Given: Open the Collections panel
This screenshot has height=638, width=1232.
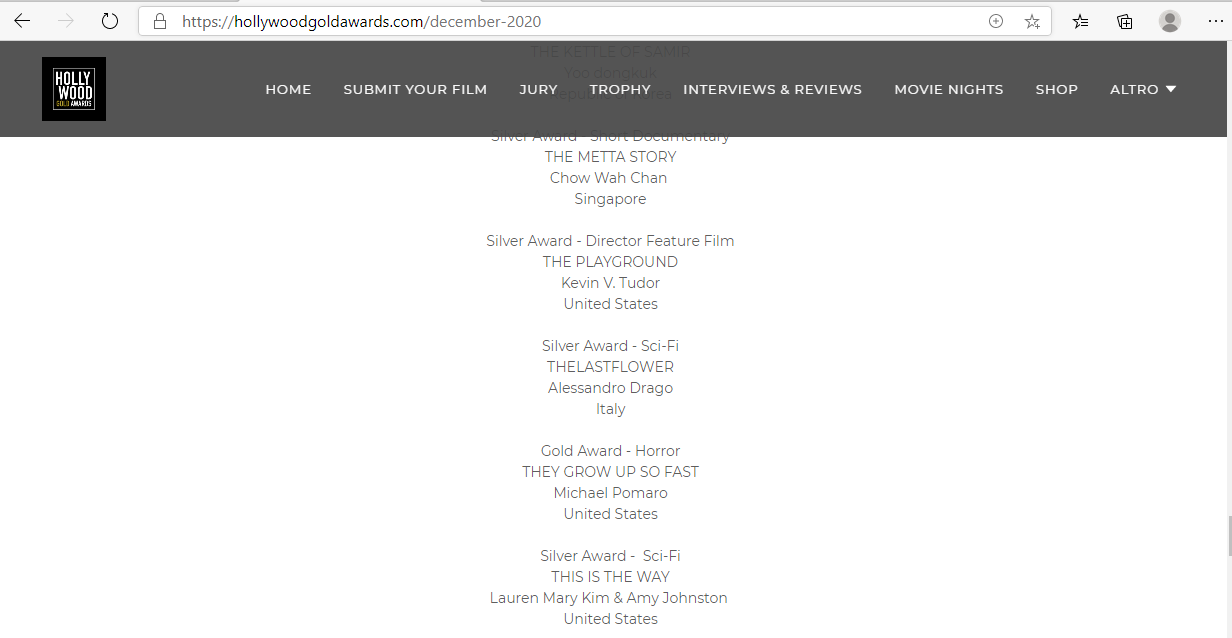Looking at the screenshot, I should pyautogui.click(x=1125, y=21).
